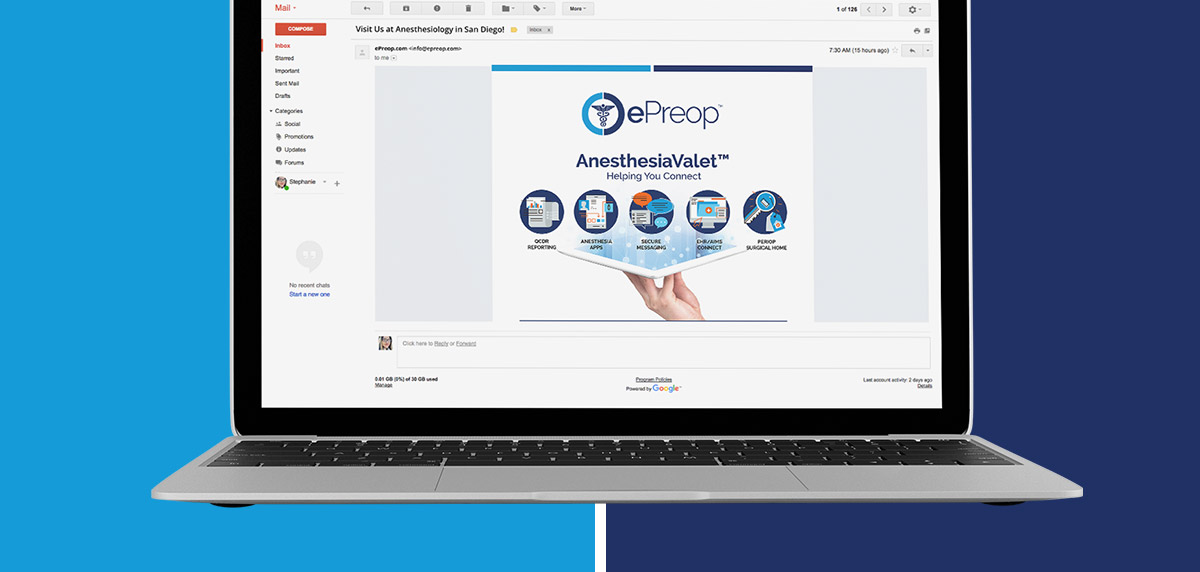The height and width of the screenshot is (572, 1200).
Task: Report the email as spam
Action: point(437,9)
